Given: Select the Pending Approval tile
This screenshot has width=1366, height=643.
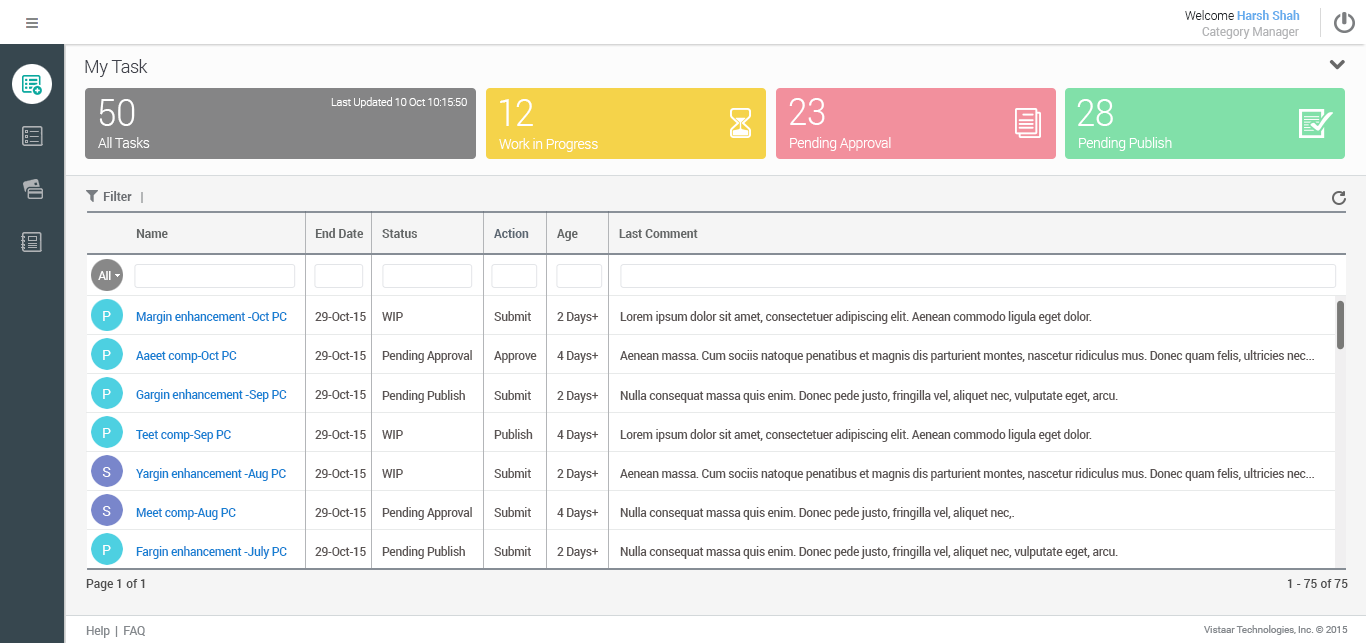Looking at the screenshot, I should (x=915, y=123).
